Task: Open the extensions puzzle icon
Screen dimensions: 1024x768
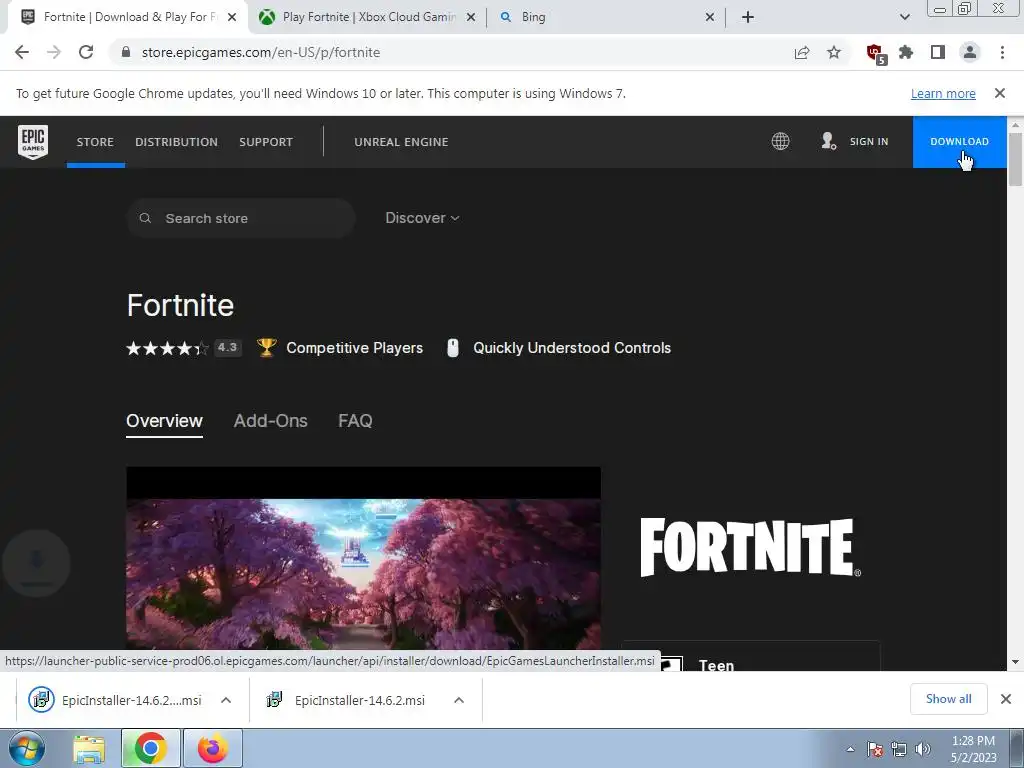Action: point(906,52)
